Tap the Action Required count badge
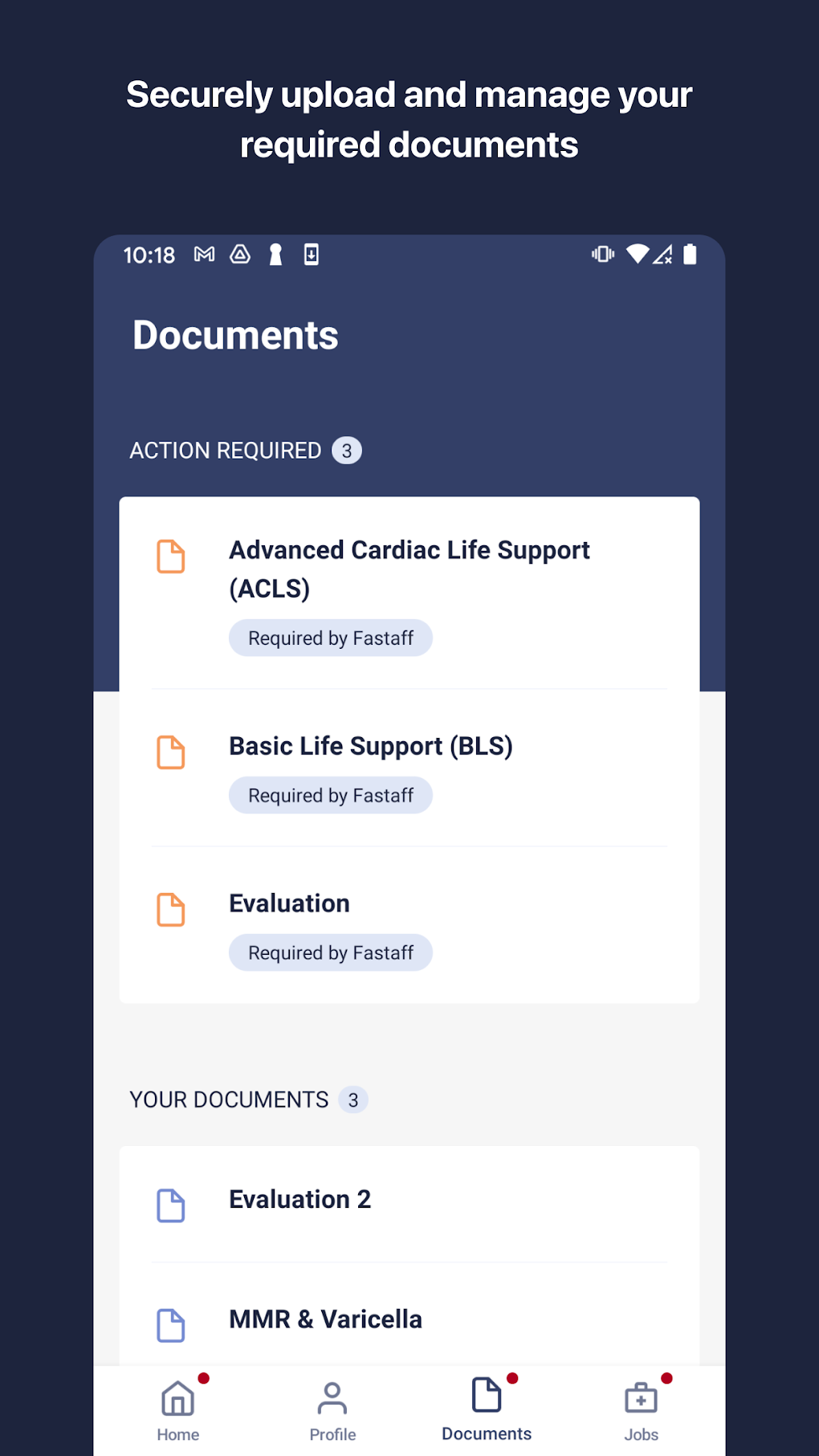819x1456 pixels. click(x=347, y=451)
